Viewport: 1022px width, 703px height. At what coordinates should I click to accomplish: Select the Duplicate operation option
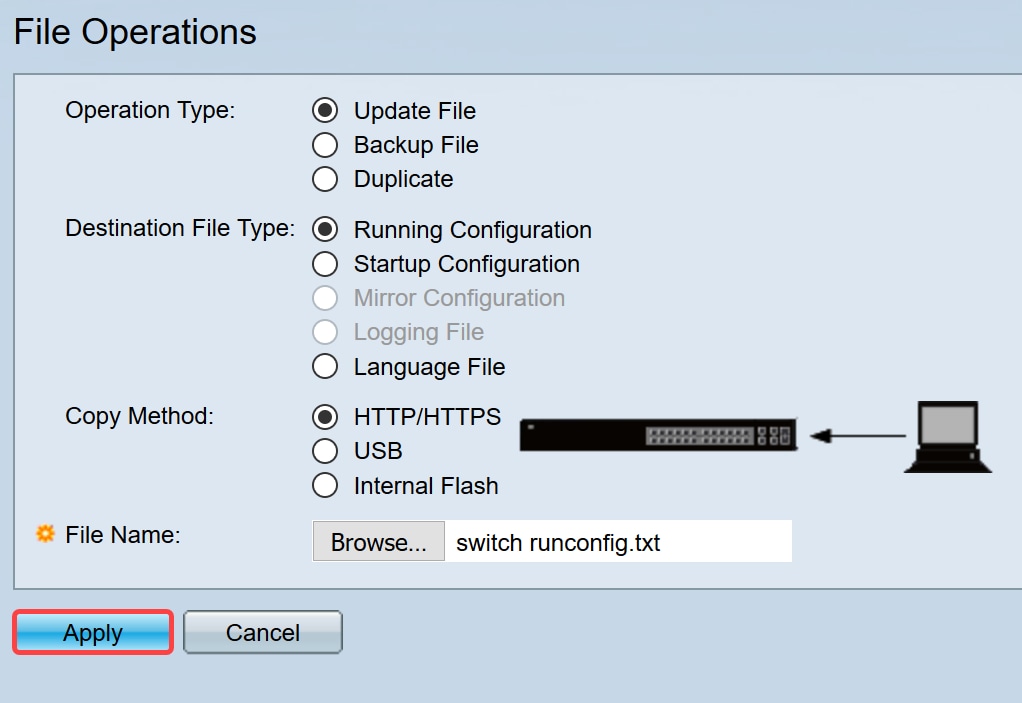(325, 179)
